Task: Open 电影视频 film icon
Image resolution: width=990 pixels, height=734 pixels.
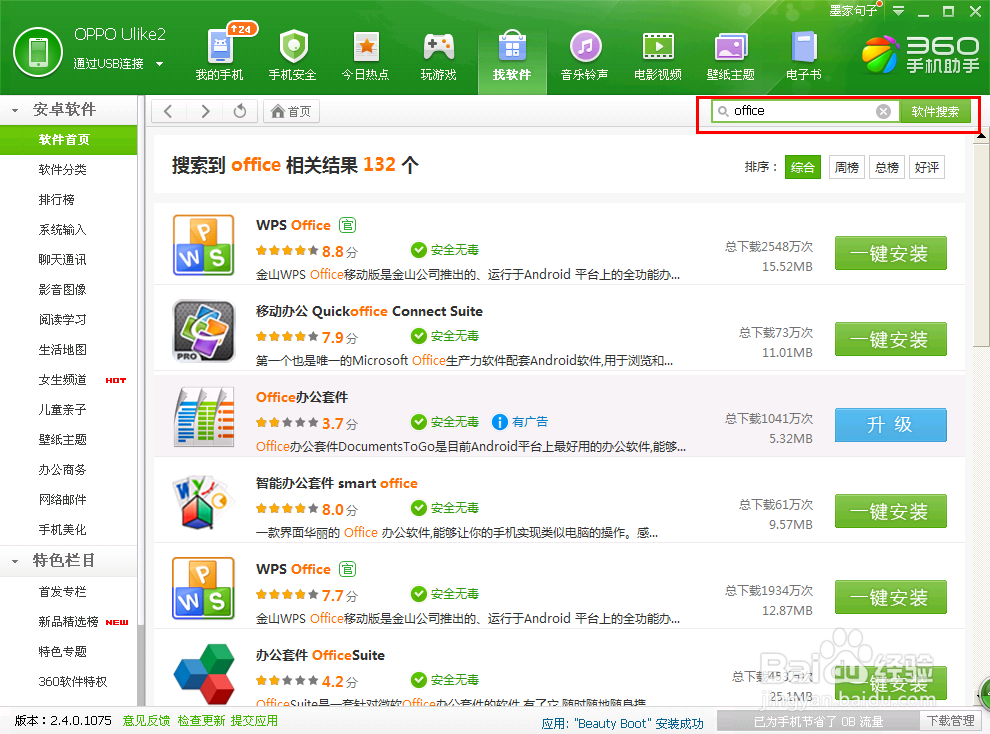Action: point(658,47)
